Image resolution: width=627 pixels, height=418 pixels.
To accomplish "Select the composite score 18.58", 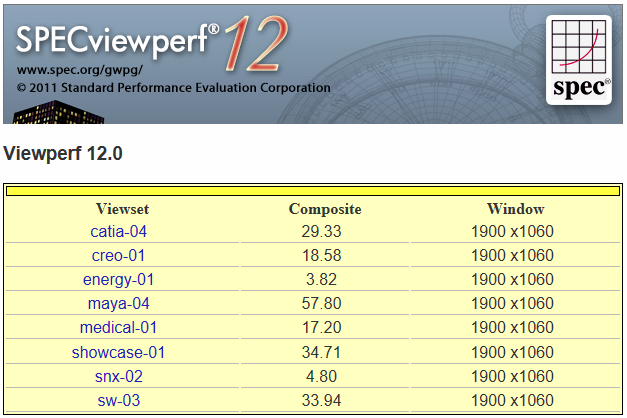I will pyautogui.click(x=321, y=256).
